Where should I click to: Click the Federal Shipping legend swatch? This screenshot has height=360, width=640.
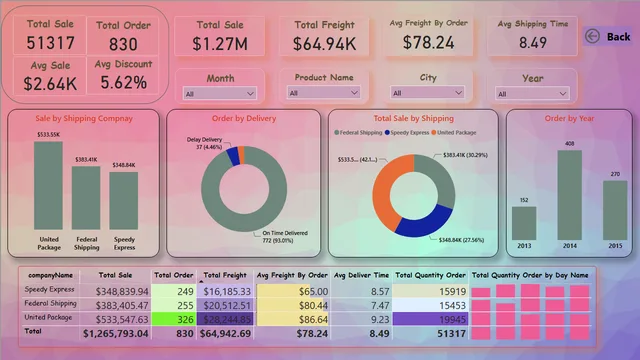pos(337,133)
